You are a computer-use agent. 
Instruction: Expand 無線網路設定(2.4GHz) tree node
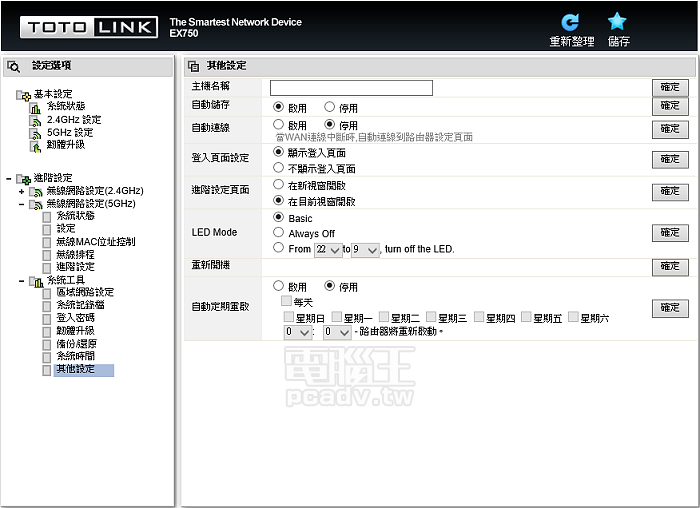coord(21,191)
